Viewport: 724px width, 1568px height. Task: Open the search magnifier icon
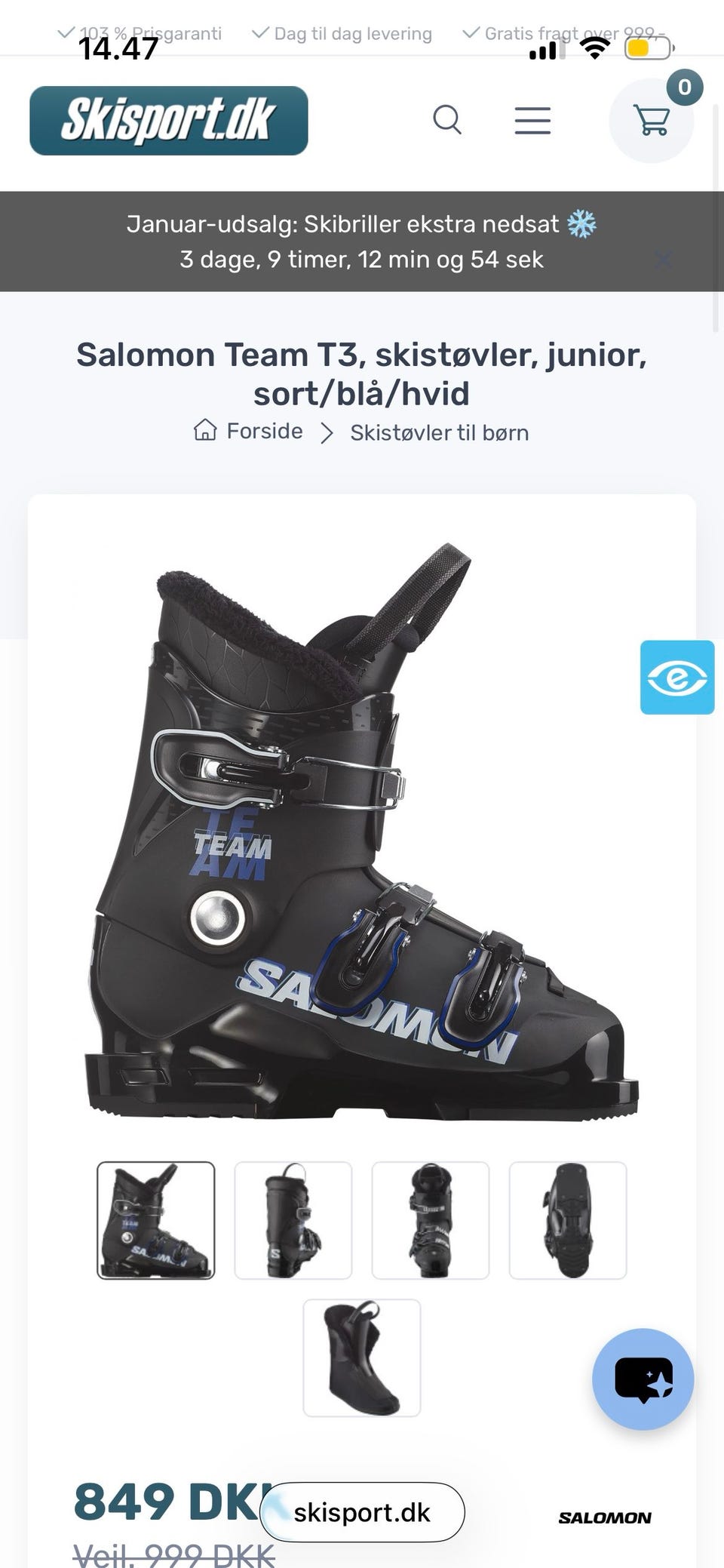point(447,120)
